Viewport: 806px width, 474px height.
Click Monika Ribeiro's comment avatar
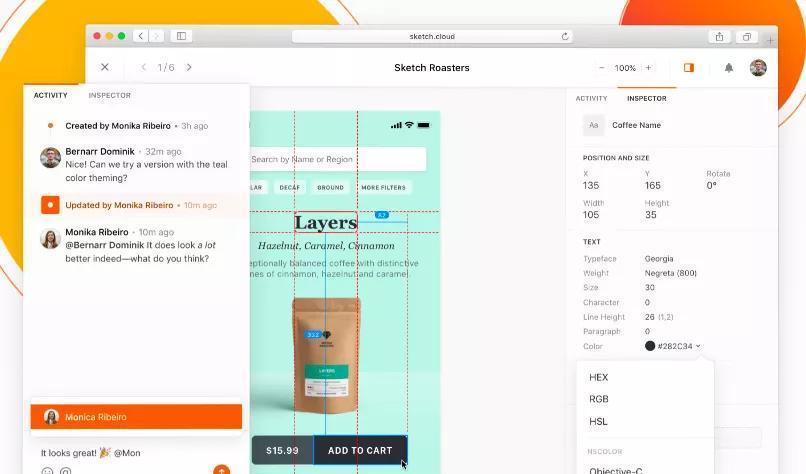pos(50,239)
